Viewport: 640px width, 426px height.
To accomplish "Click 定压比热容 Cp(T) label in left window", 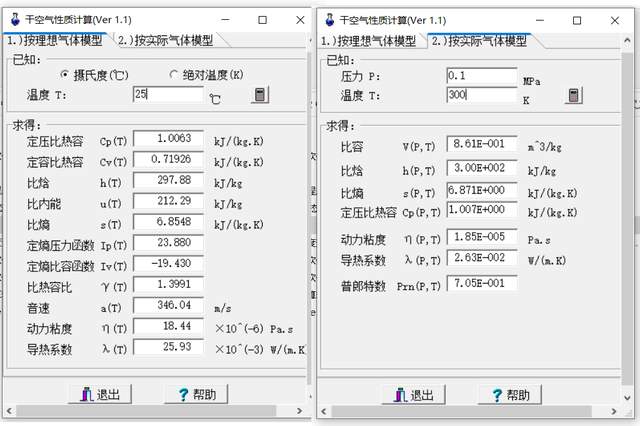I will click(x=77, y=141).
